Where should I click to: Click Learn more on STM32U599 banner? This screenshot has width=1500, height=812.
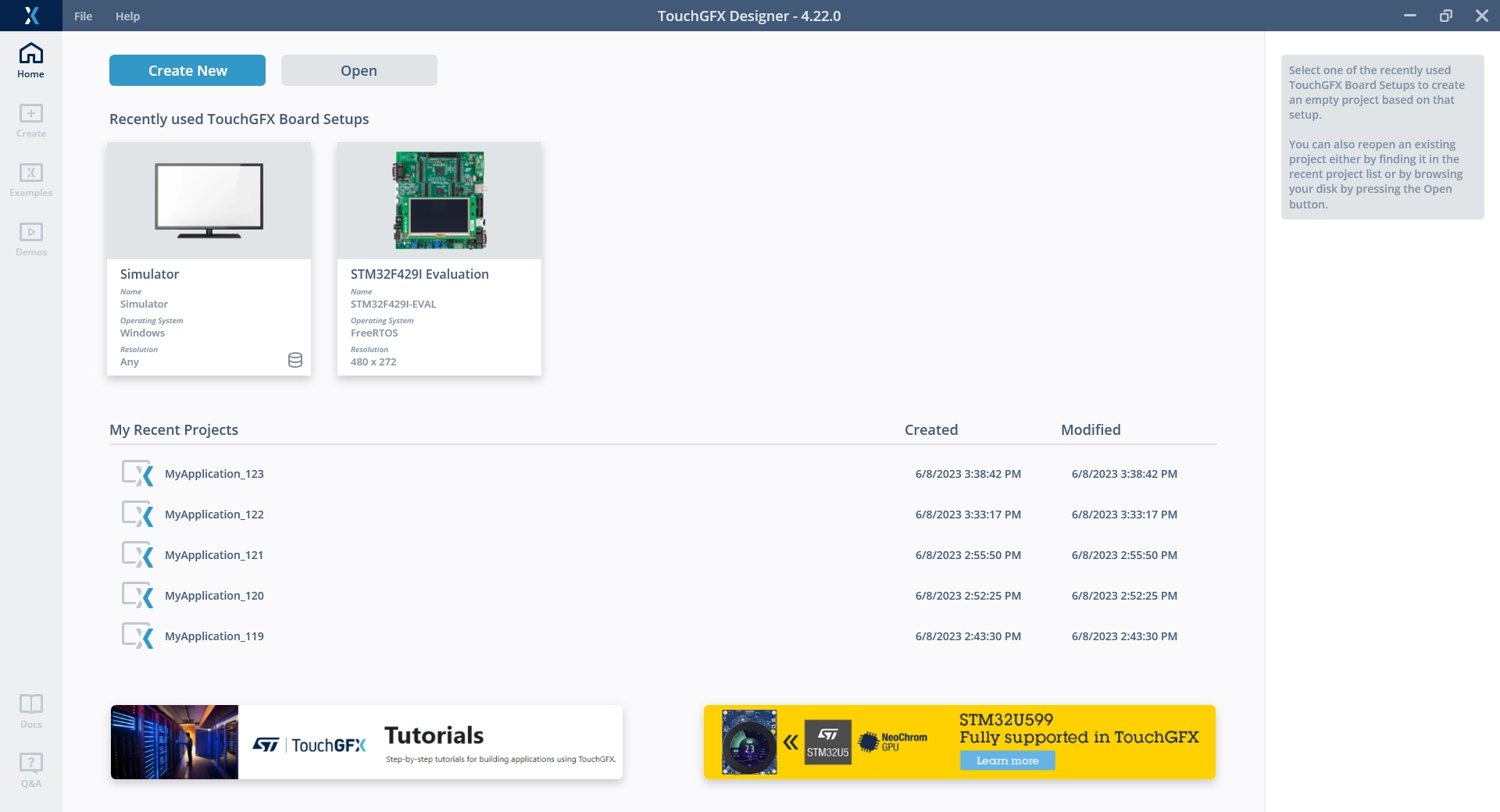1007,760
